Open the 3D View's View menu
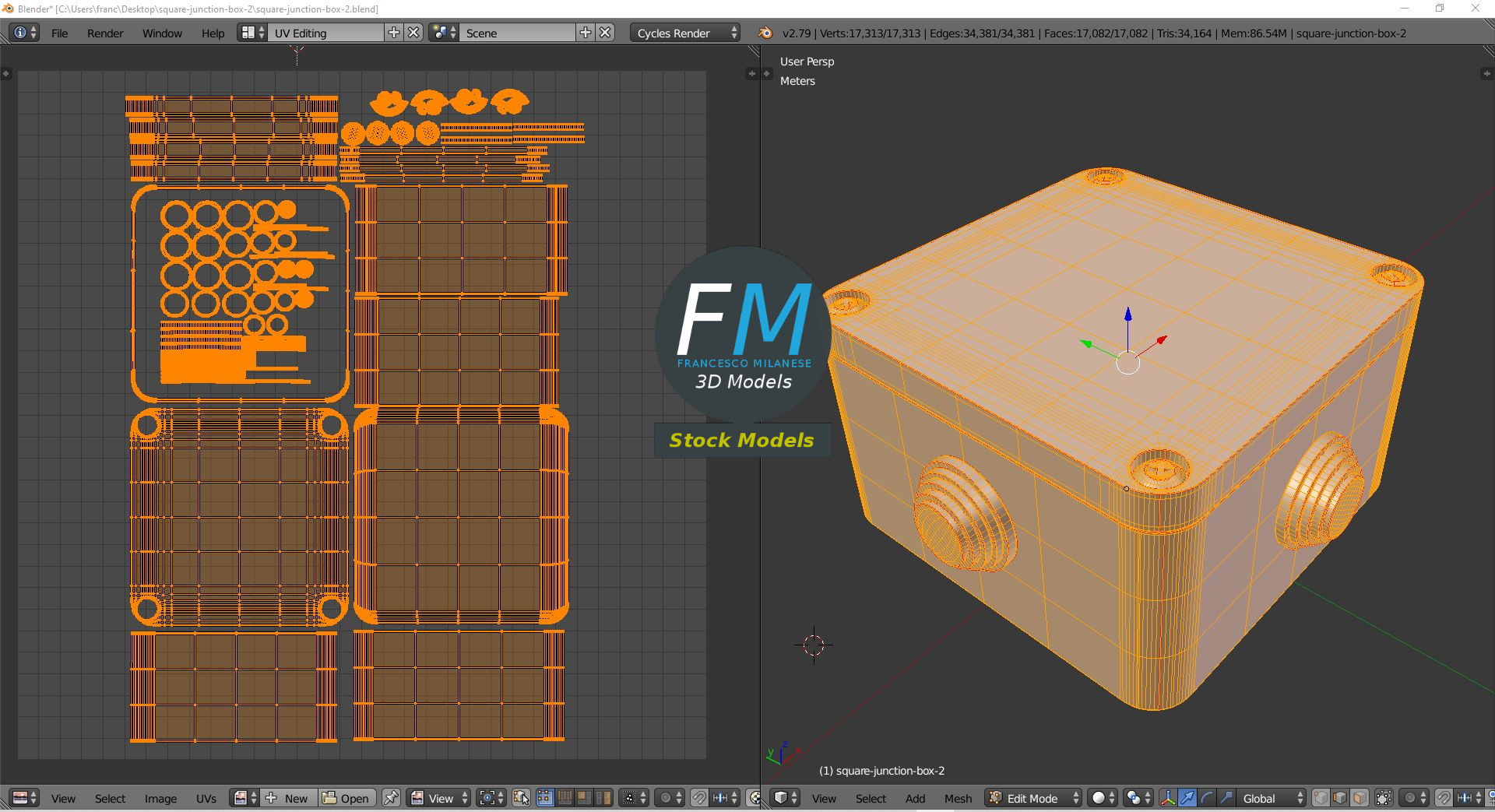The height and width of the screenshot is (812, 1495). click(824, 798)
